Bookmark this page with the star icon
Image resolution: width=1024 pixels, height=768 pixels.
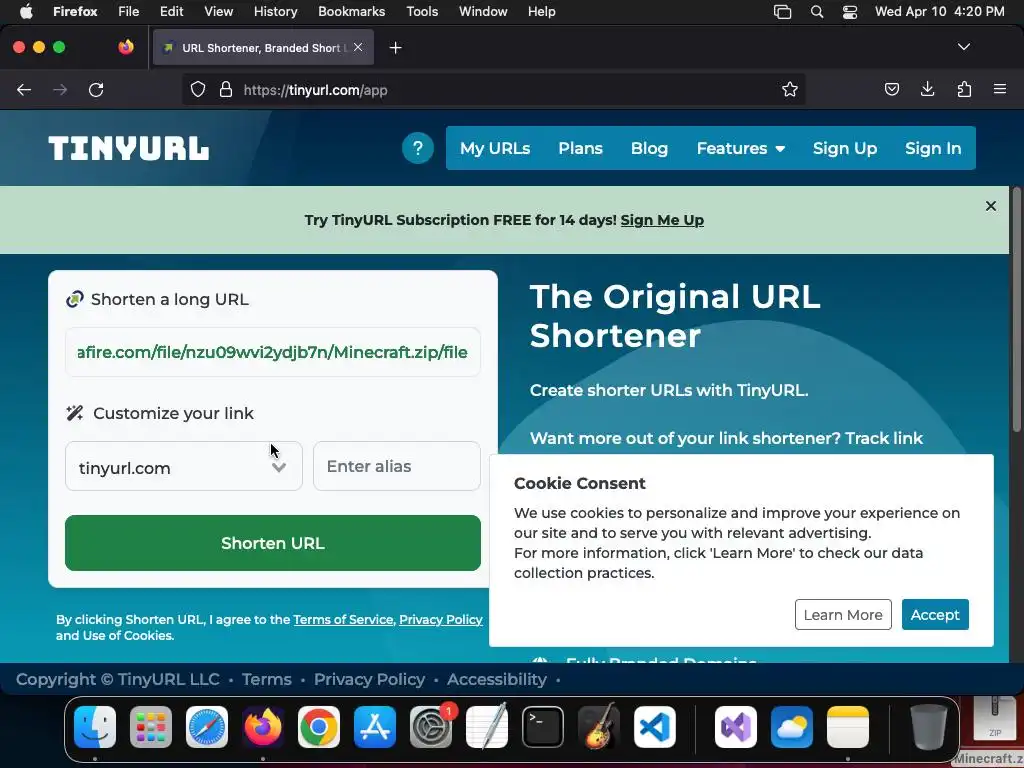[790, 89]
